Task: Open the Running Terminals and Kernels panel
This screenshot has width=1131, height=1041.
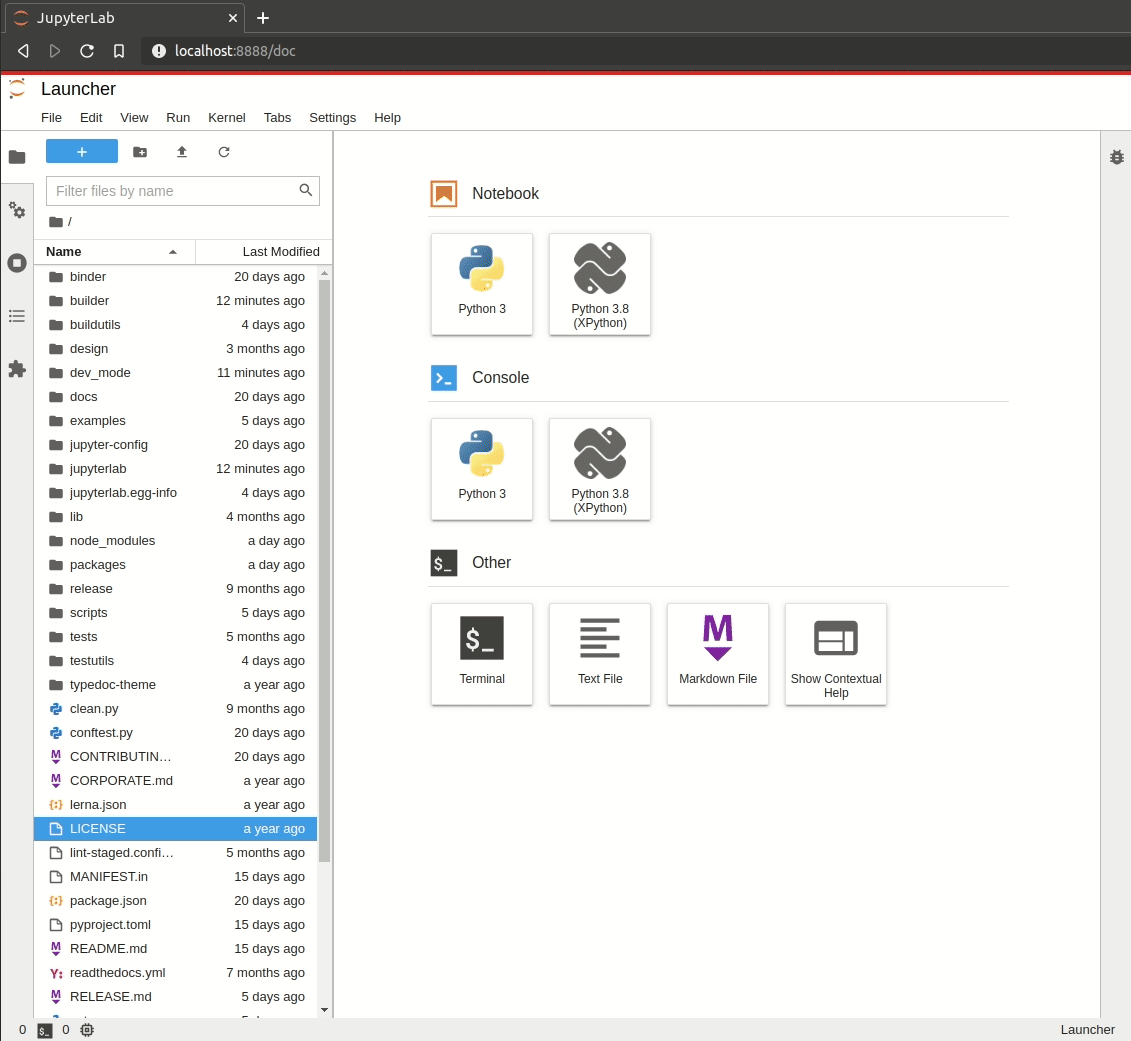Action: (17, 263)
